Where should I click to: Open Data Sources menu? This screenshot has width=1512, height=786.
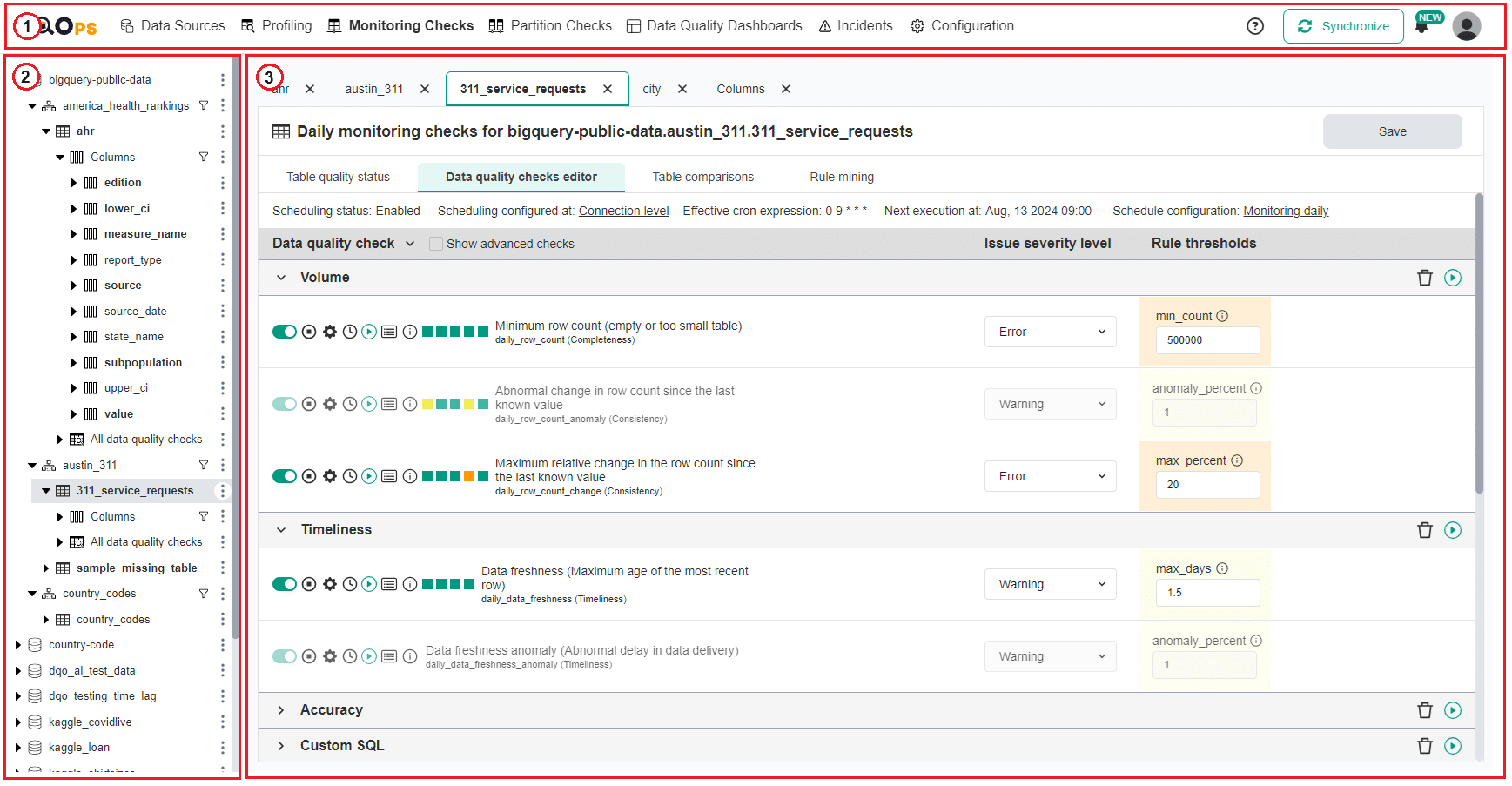click(172, 26)
